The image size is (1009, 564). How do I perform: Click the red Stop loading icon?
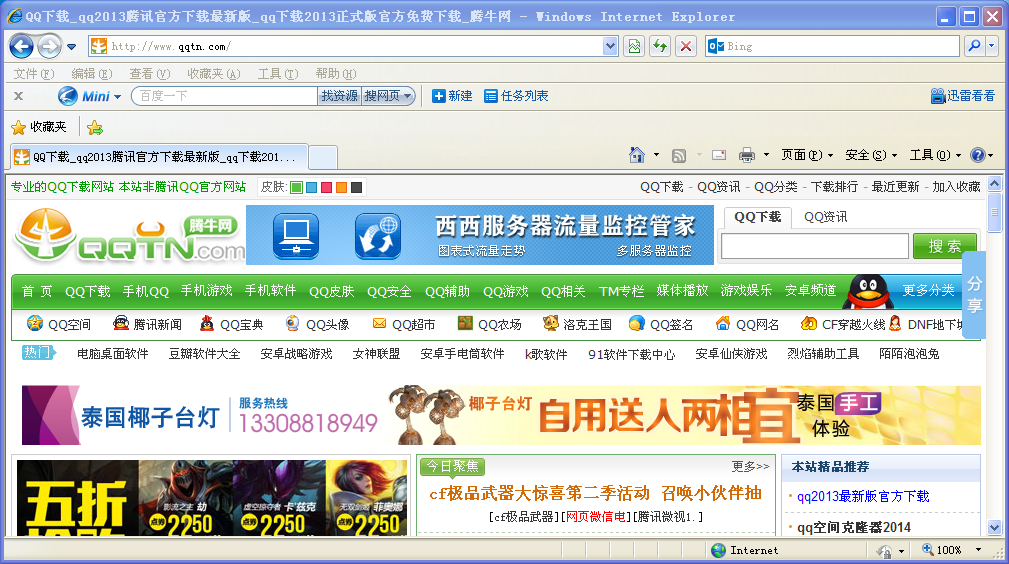point(686,46)
